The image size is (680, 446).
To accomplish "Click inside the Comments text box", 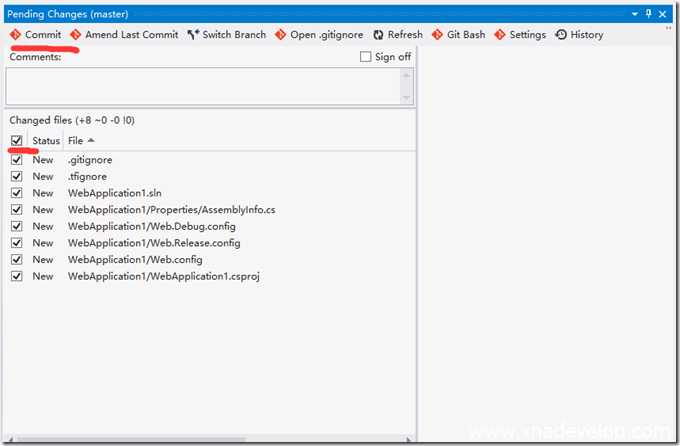I will [200, 85].
